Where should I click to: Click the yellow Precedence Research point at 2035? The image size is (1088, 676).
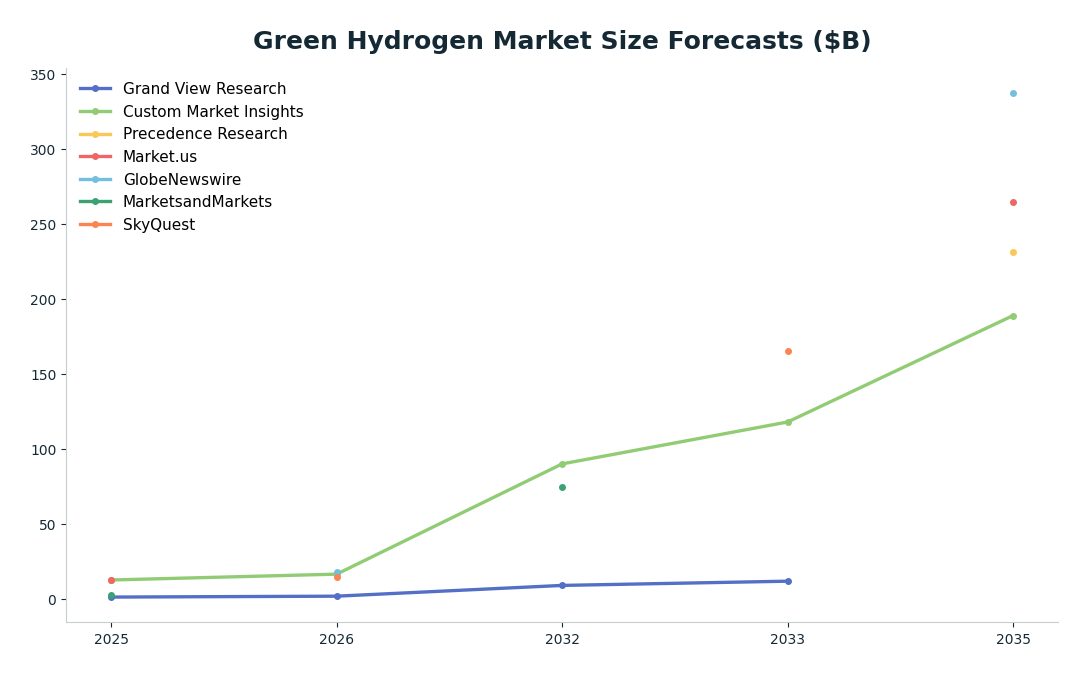pos(1013,253)
